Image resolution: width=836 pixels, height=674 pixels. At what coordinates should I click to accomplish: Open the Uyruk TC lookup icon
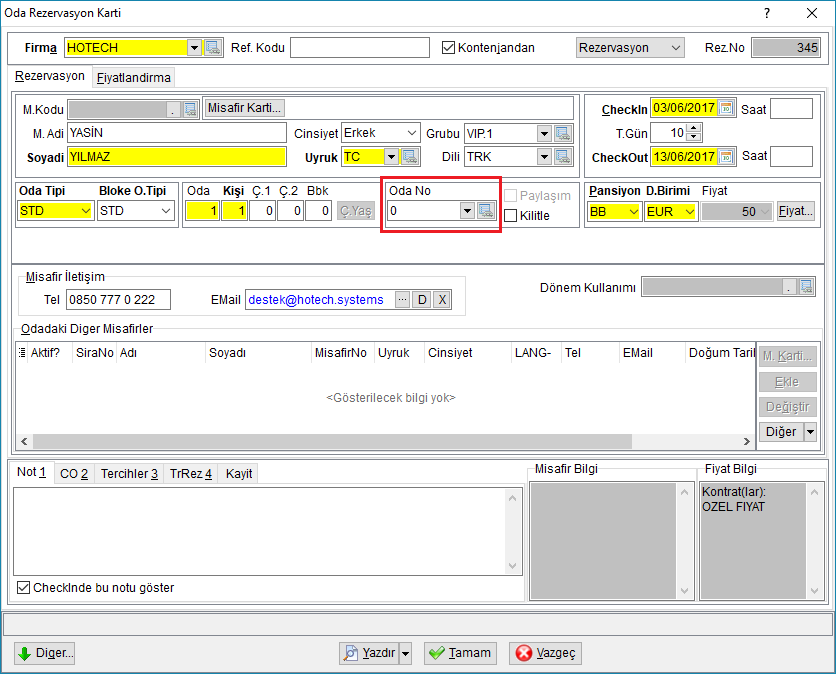pyautogui.click(x=410, y=157)
